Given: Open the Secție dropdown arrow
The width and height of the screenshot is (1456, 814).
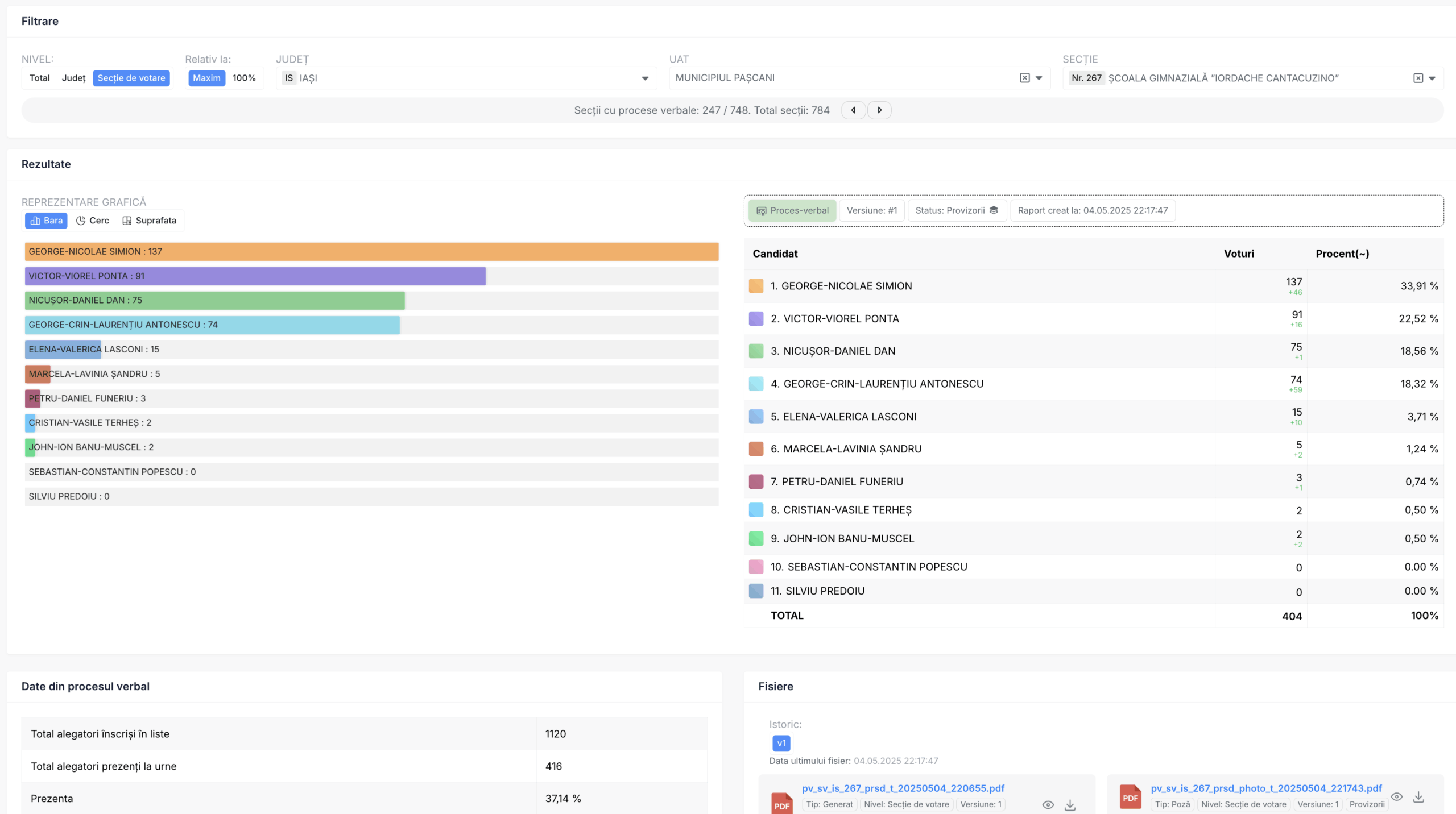Looking at the screenshot, I should (1432, 78).
